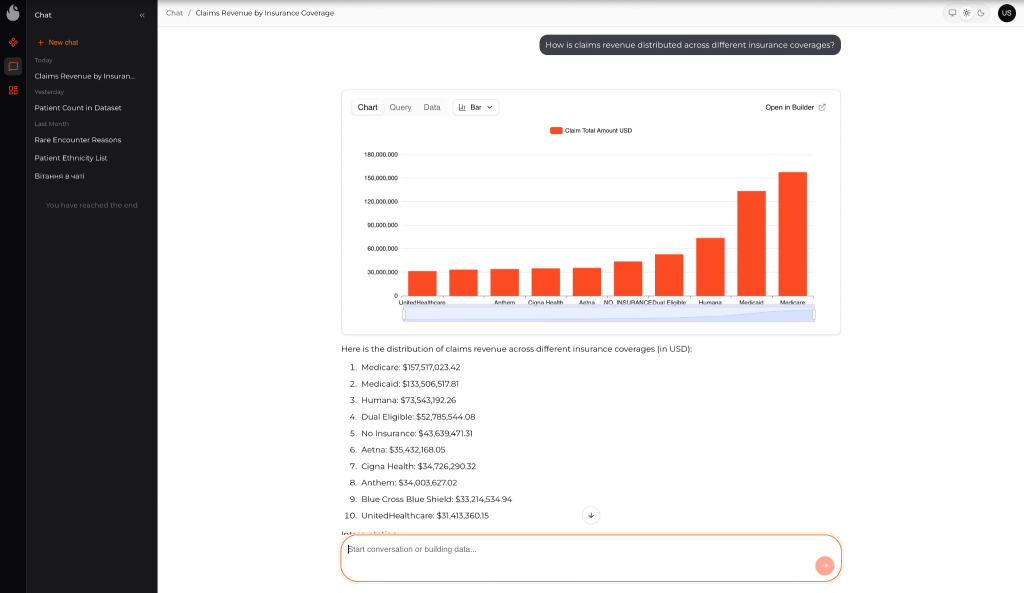This screenshot has height=593, width=1024.
Task: Open the Patient Count in Dataset chat
Action: [78, 108]
